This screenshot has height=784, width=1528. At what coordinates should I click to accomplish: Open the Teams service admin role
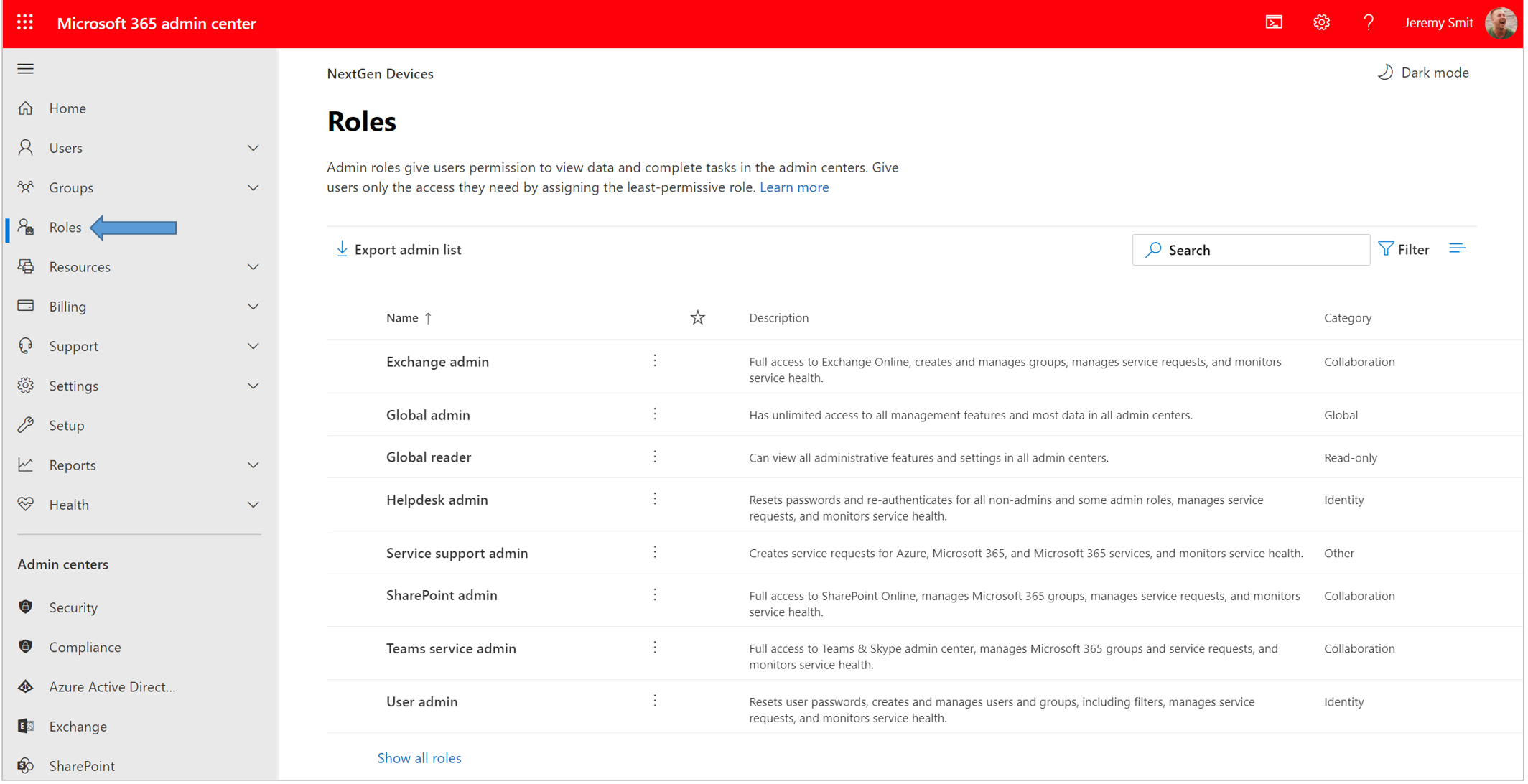451,648
